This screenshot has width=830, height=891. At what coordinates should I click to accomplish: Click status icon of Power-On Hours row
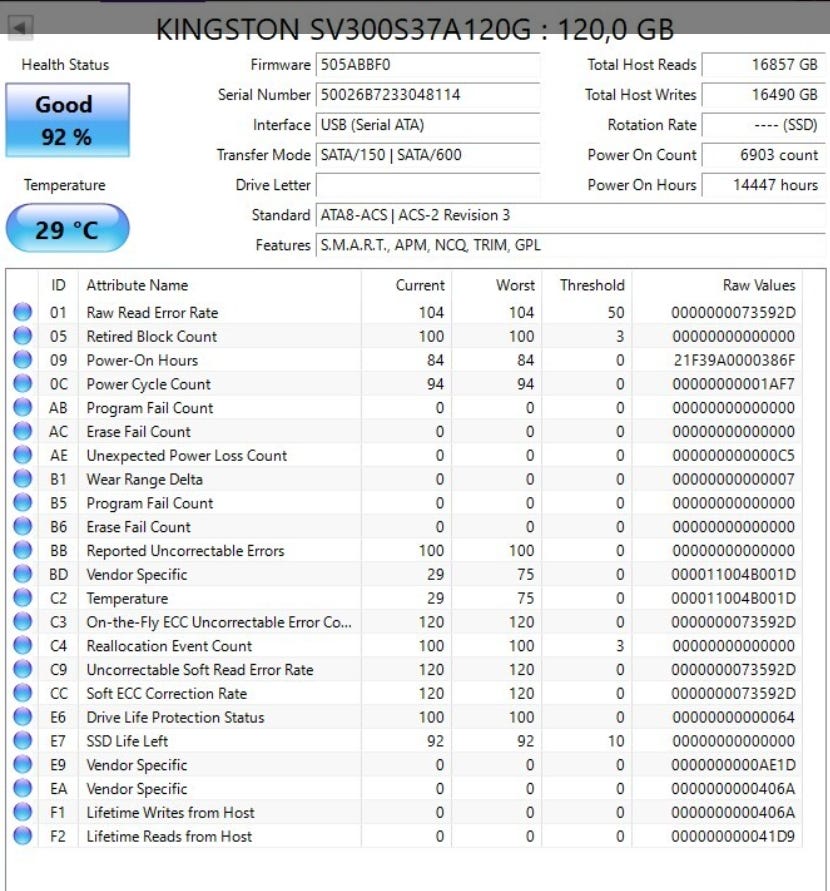point(23,360)
